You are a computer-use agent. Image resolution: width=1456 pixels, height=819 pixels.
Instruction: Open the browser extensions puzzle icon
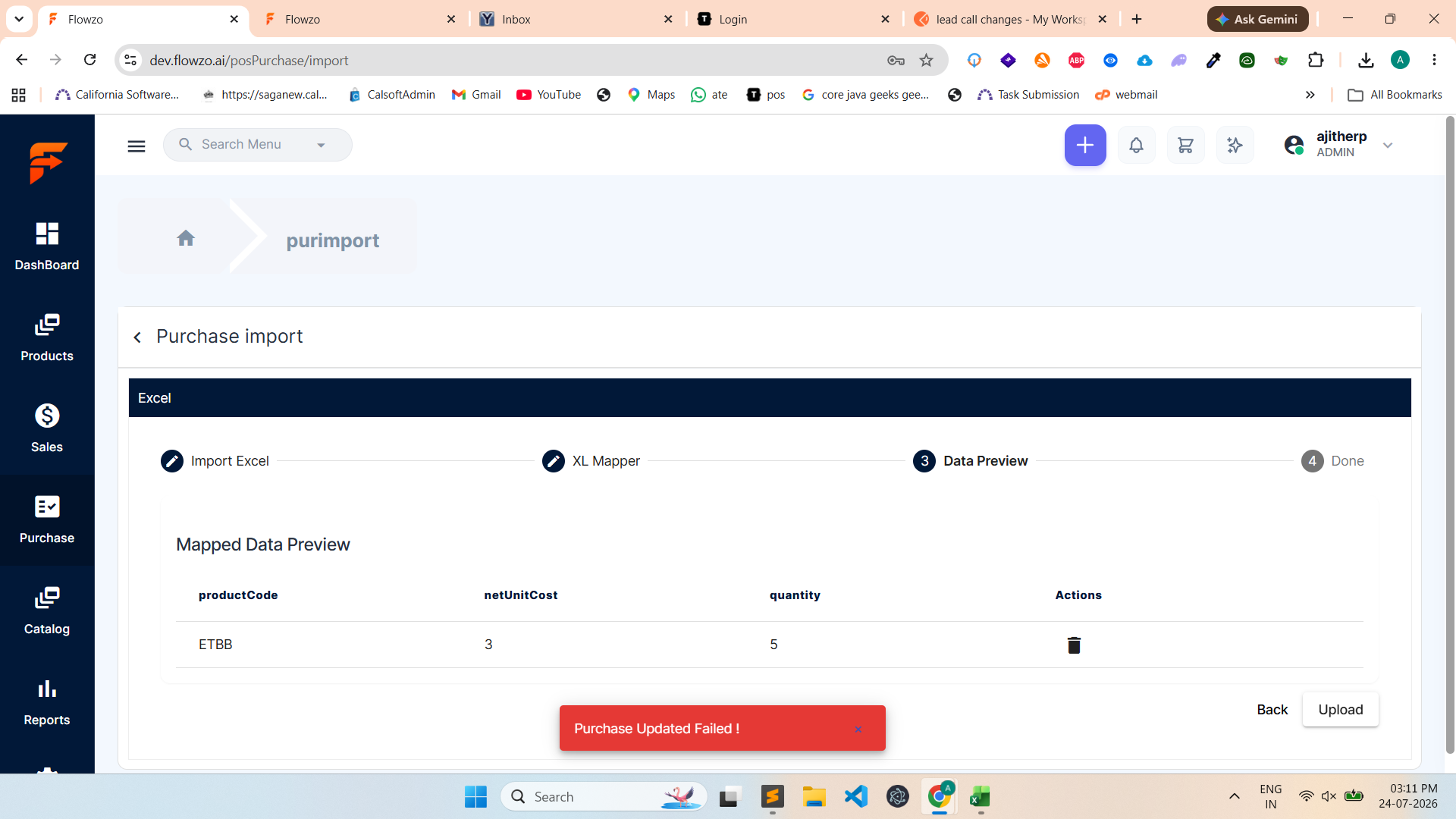coord(1316,60)
